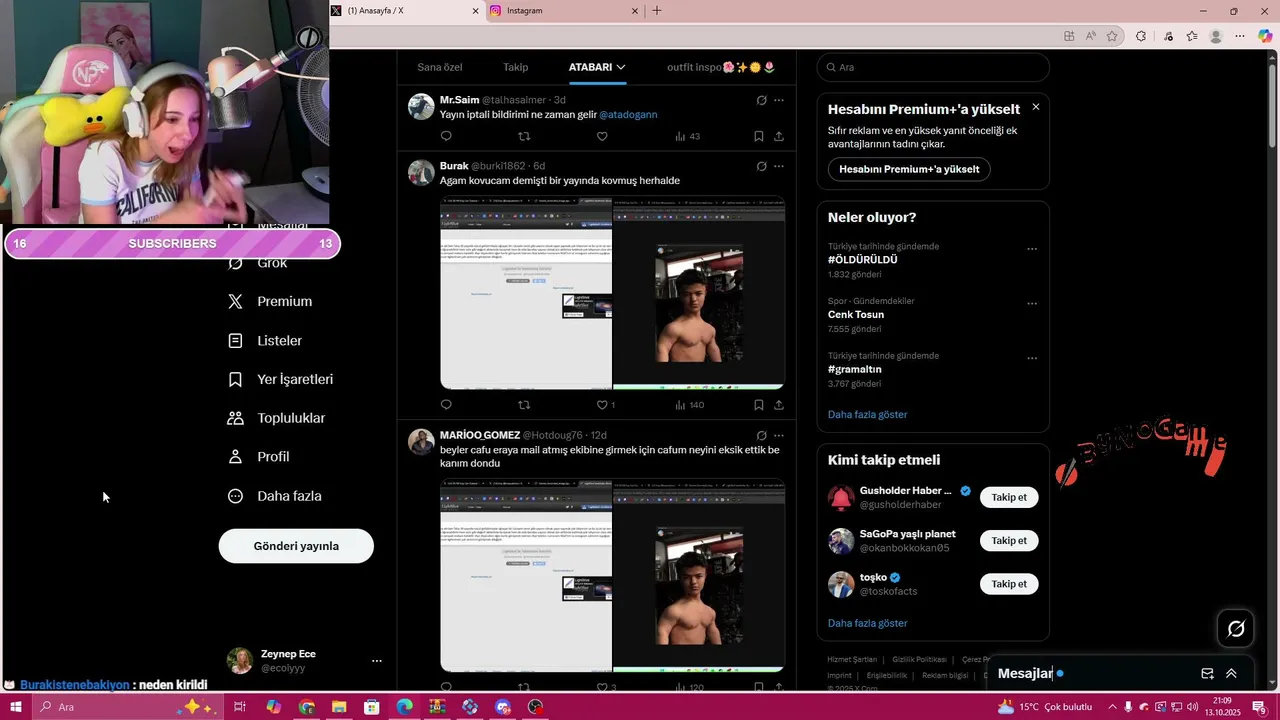1280x720 pixels.
Task: Open browser profile icon
Action: coord(1216,36)
